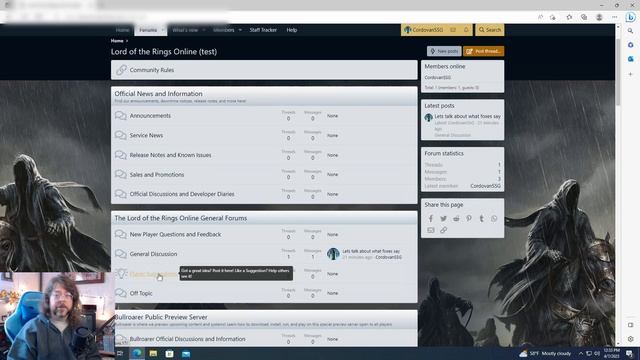
Task: Open Members nav tab
Action: tap(224, 30)
